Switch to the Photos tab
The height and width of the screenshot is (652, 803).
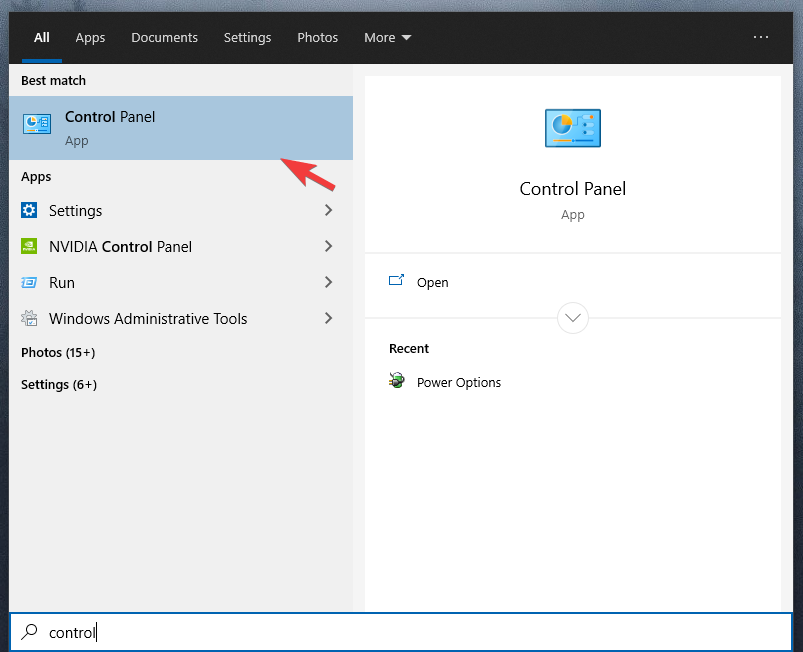point(318,37)
